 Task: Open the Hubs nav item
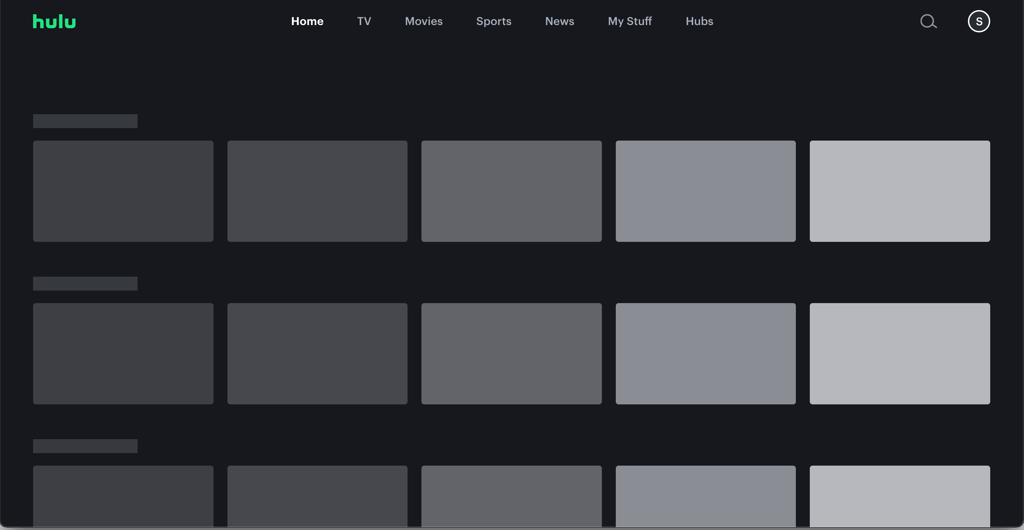pos(699,22)
